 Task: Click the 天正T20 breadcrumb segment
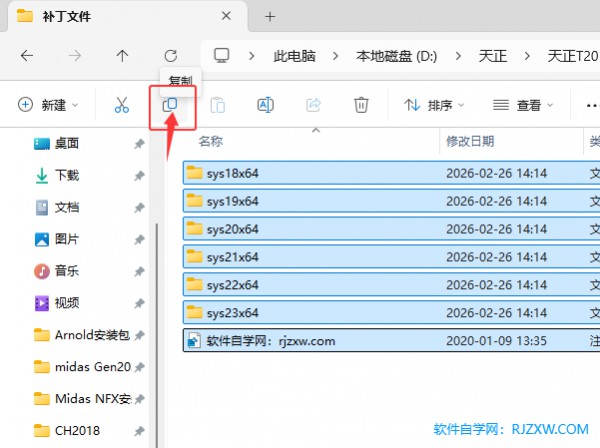(573, 56)
